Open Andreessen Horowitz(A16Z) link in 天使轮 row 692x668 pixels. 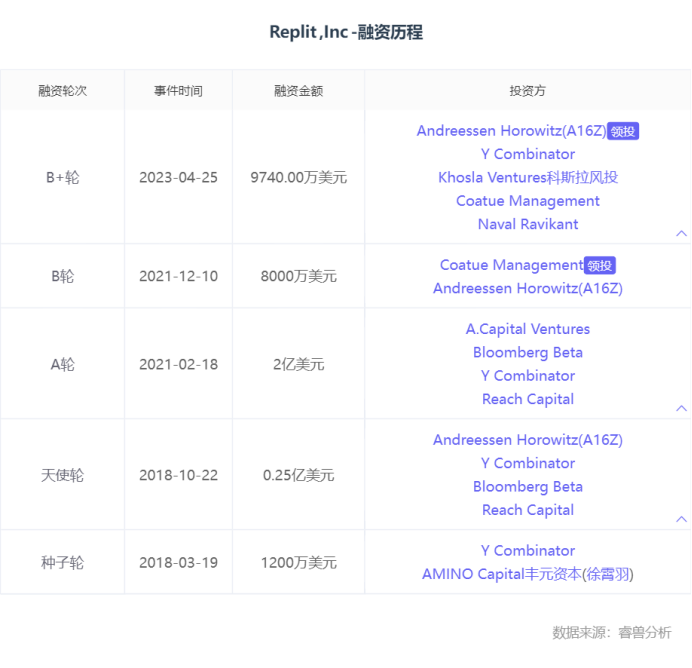[x=527, y=439]
